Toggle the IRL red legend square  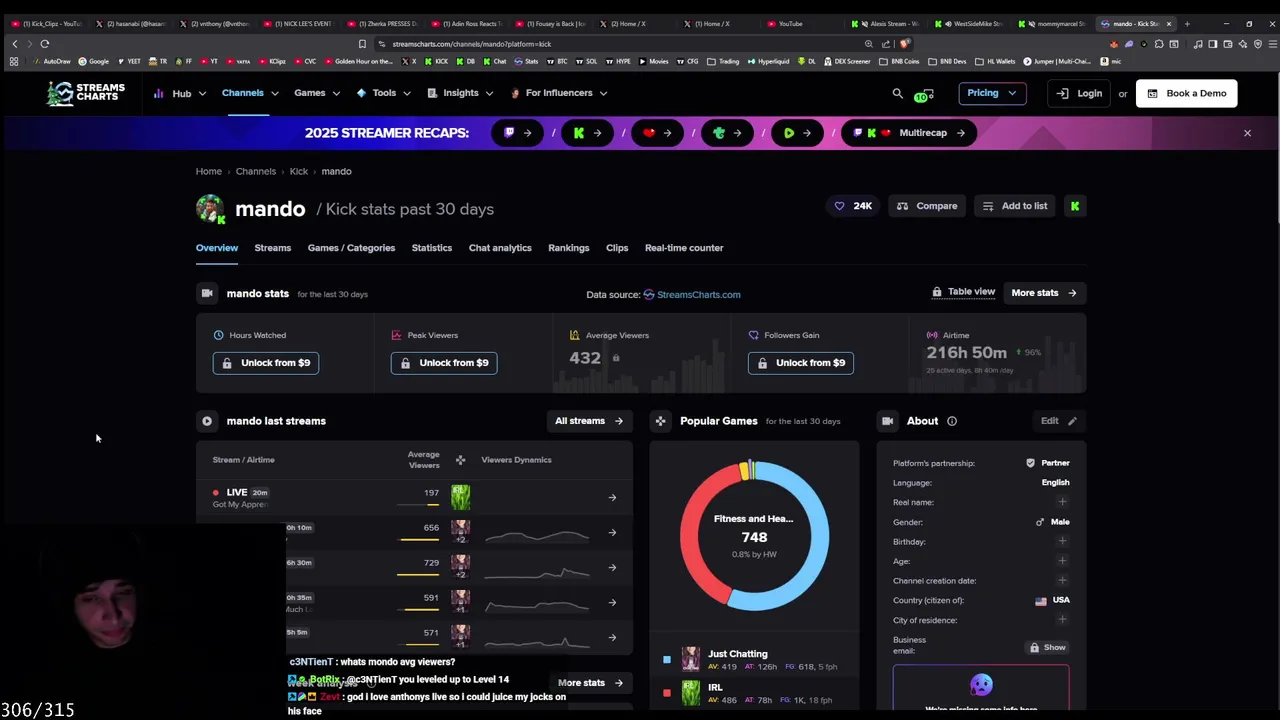tap(667, 693)
